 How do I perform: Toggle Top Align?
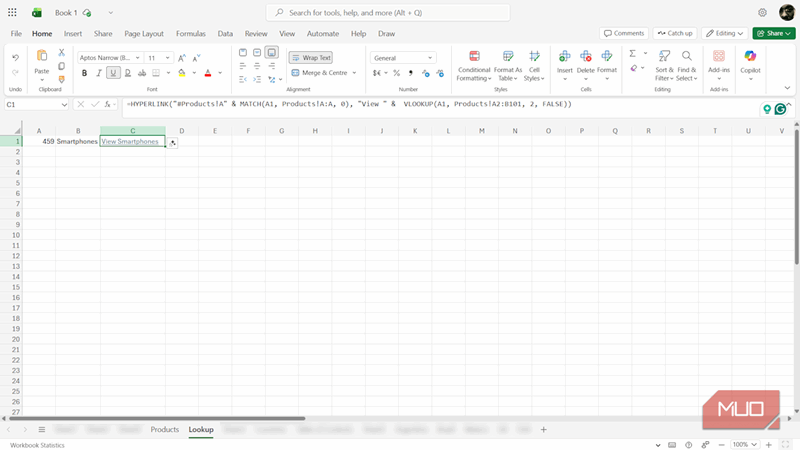click(243, 53)
